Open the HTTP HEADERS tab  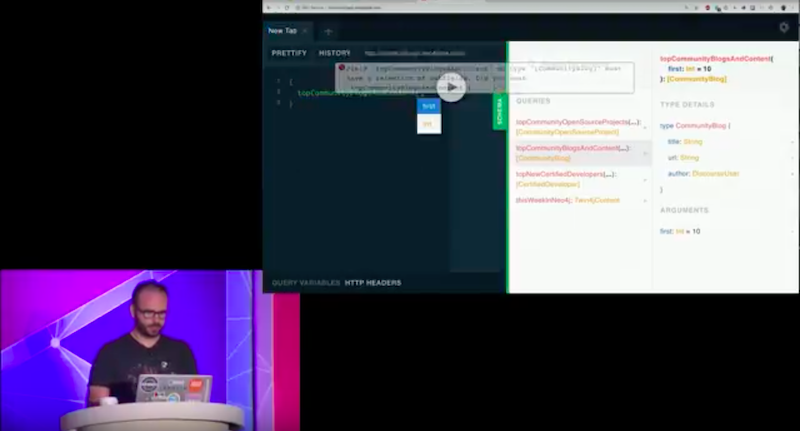(x=373, y=283)
